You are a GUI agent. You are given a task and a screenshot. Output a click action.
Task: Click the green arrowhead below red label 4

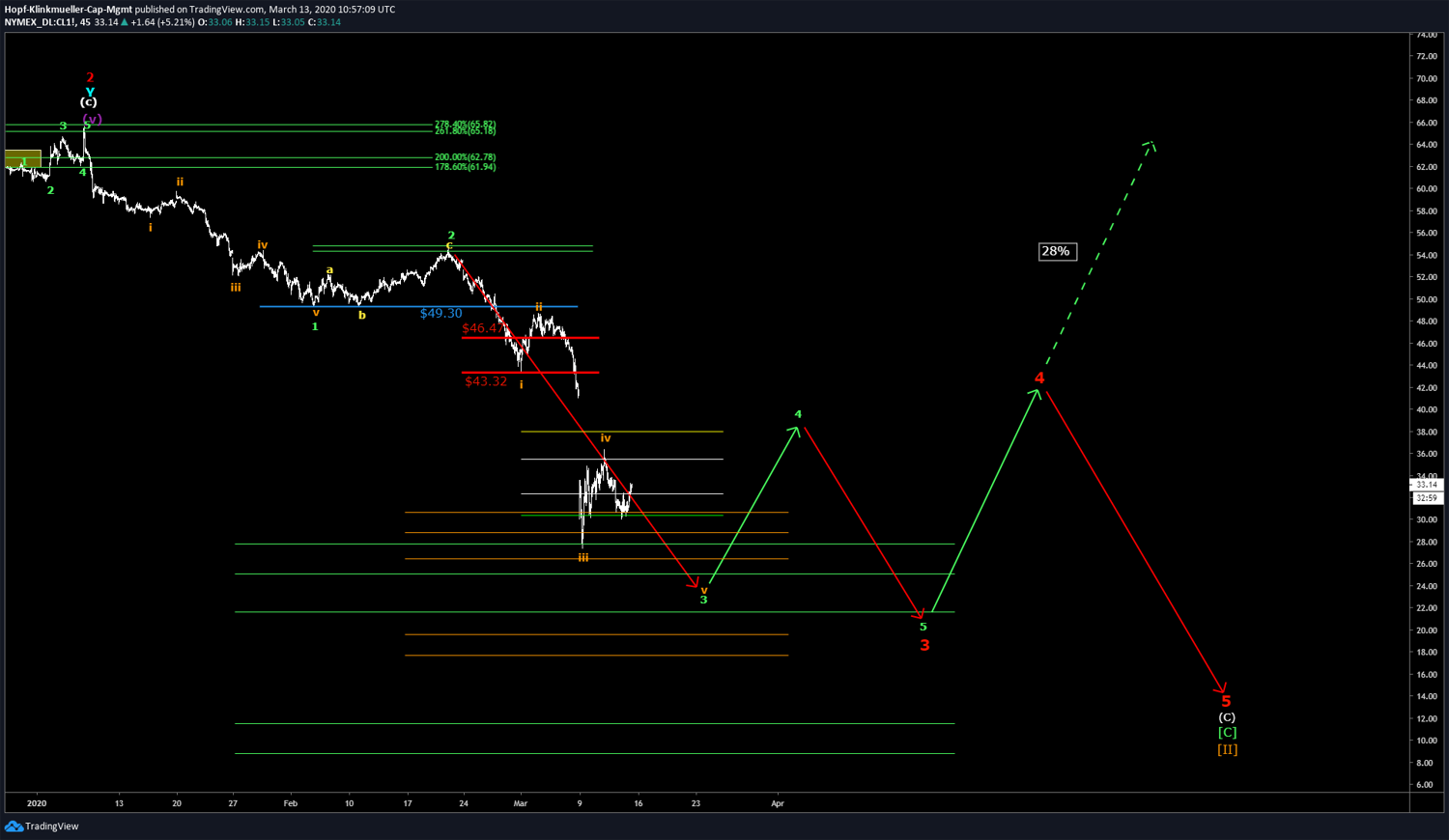[1036, 393]
